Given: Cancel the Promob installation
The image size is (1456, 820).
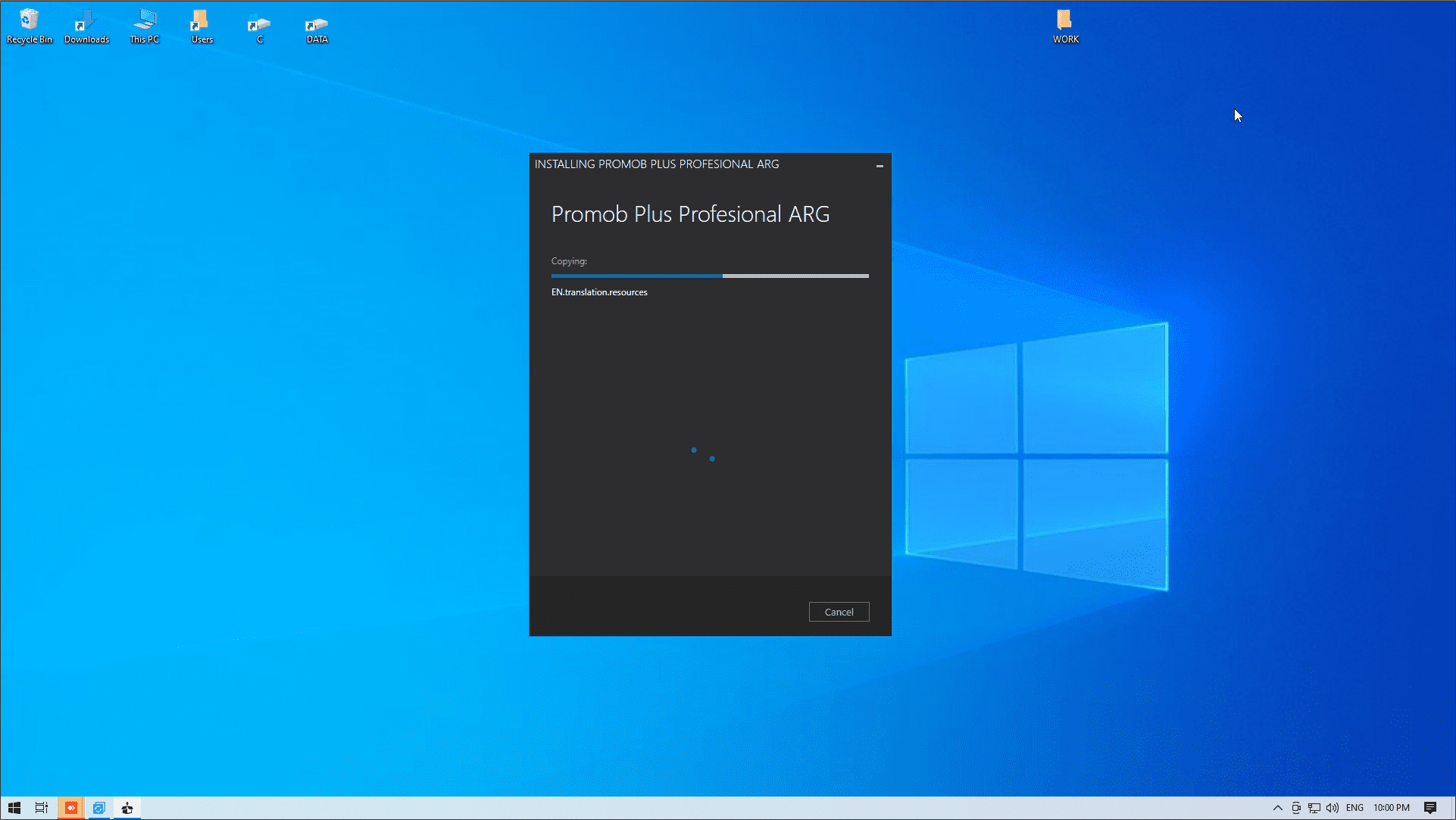Looking at the screenshot, I should click(839, 612).
